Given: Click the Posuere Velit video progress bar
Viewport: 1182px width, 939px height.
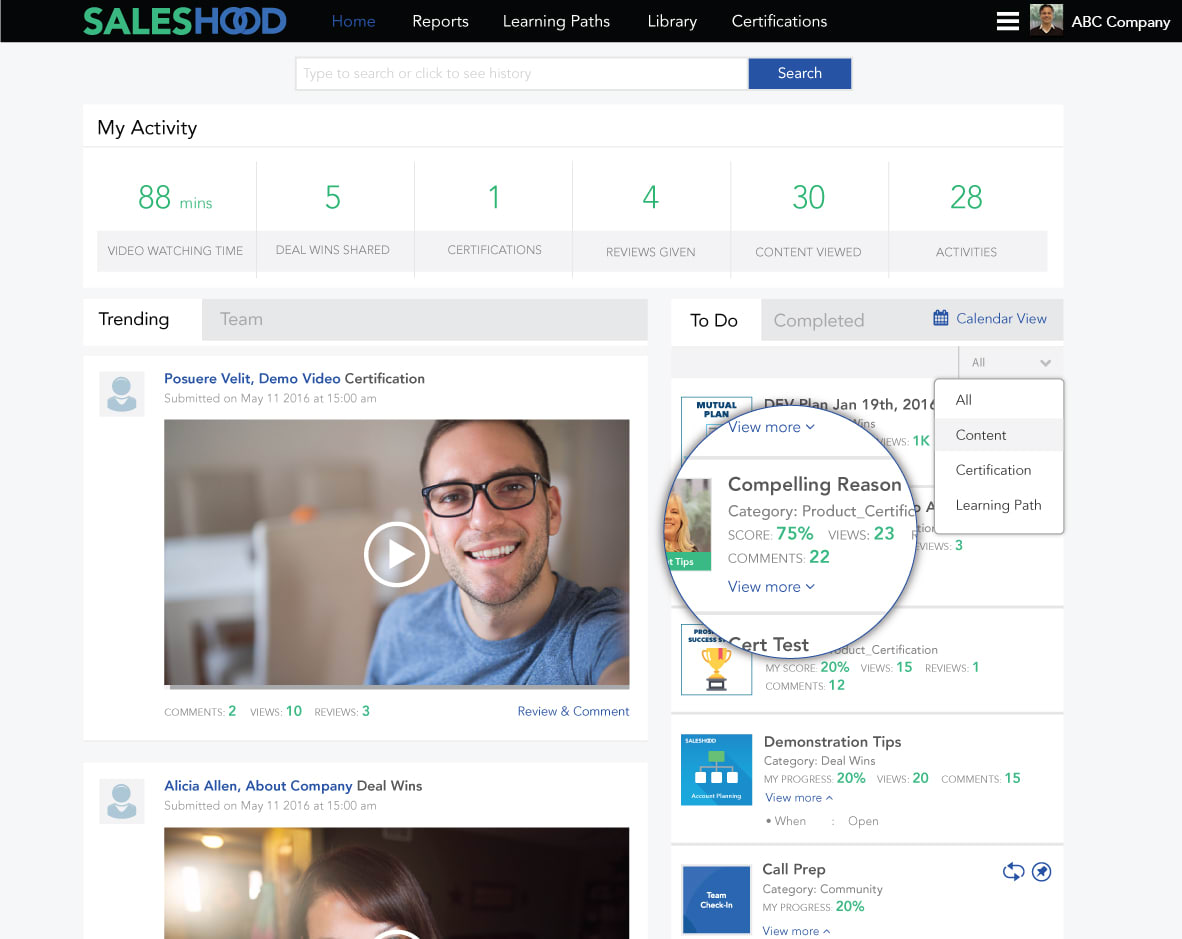Looking at the screenshot, I should pos(397,687).
